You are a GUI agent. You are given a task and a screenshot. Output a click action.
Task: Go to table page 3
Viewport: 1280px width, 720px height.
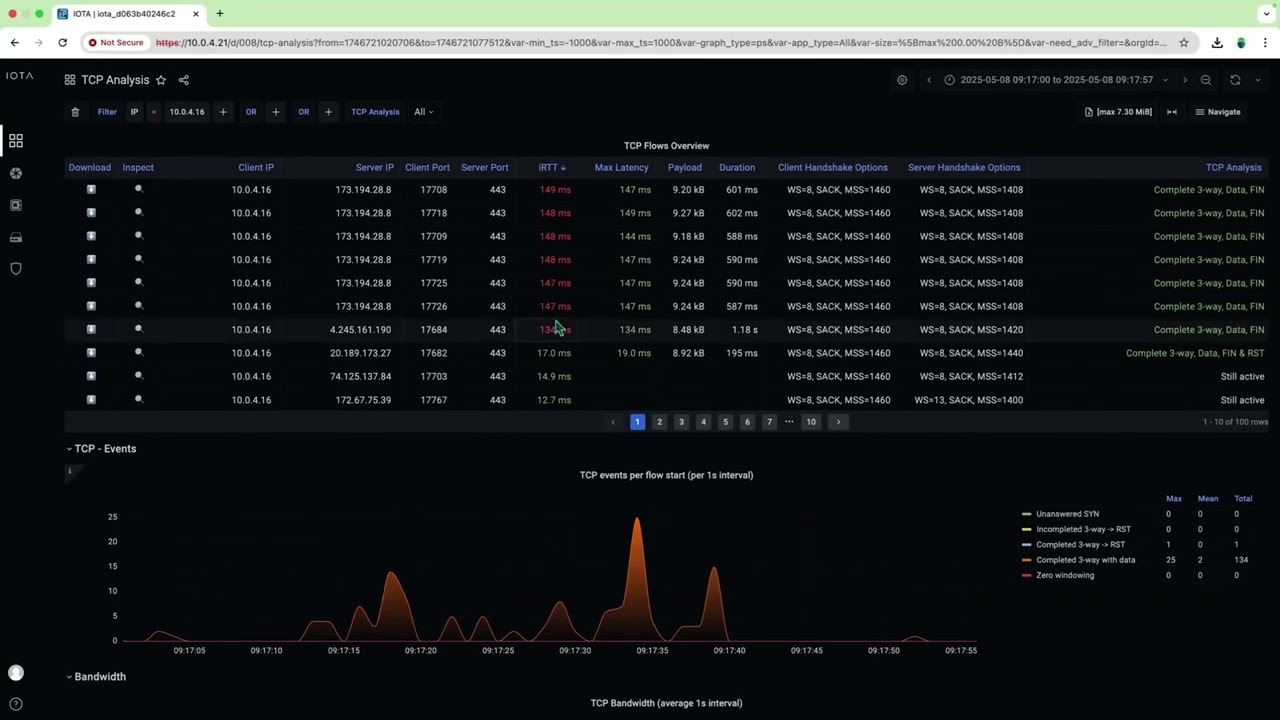pos(681,422)
